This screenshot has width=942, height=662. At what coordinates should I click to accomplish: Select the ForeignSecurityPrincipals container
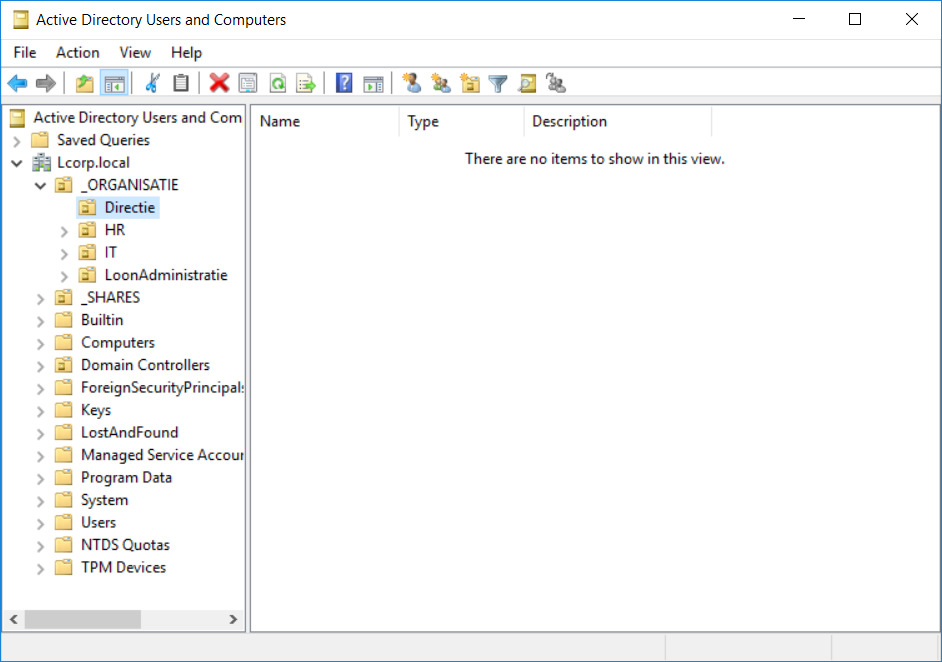(x=162, y=387)
